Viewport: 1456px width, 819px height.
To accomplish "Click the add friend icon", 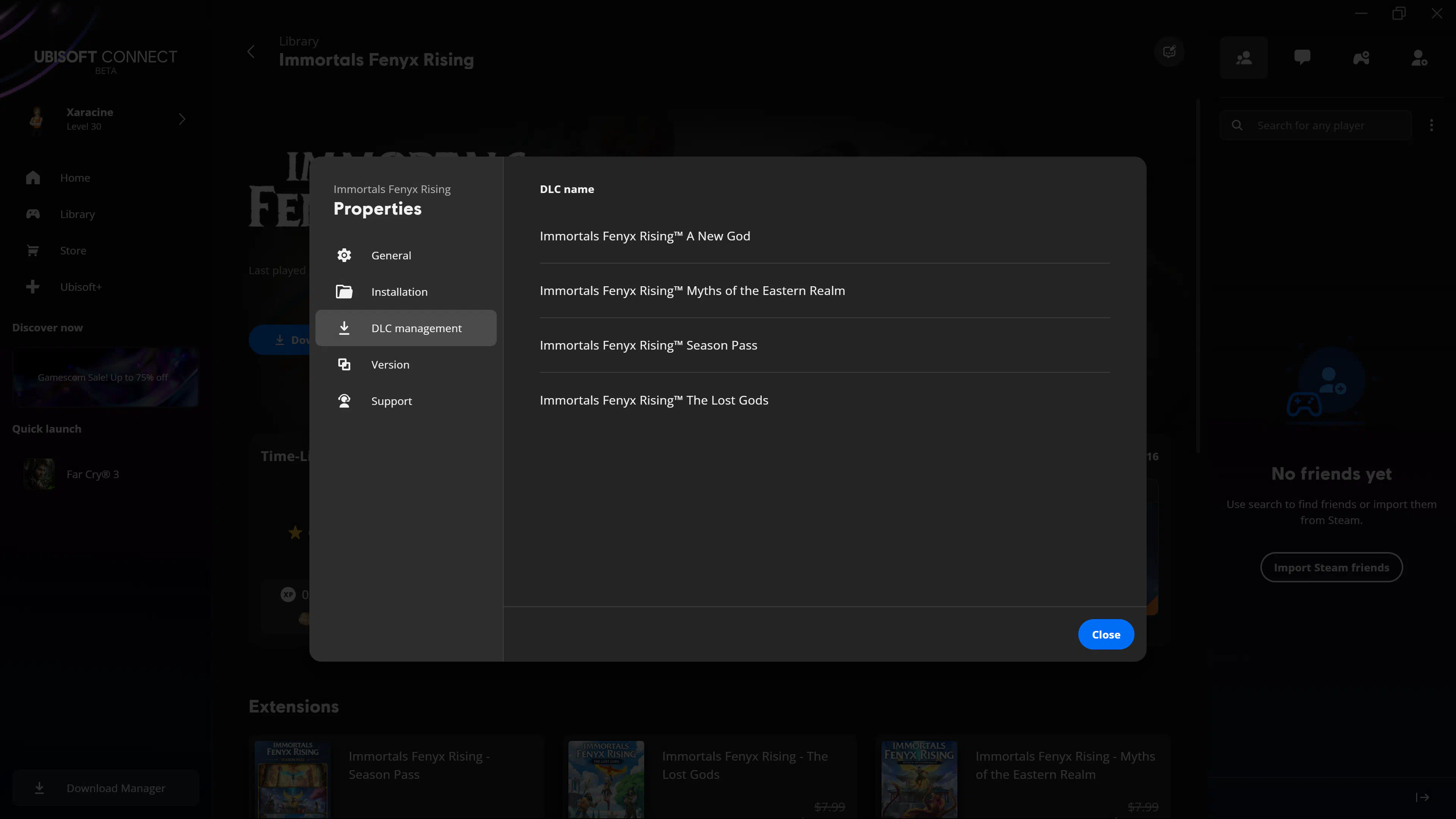I will pos(1419,58).
